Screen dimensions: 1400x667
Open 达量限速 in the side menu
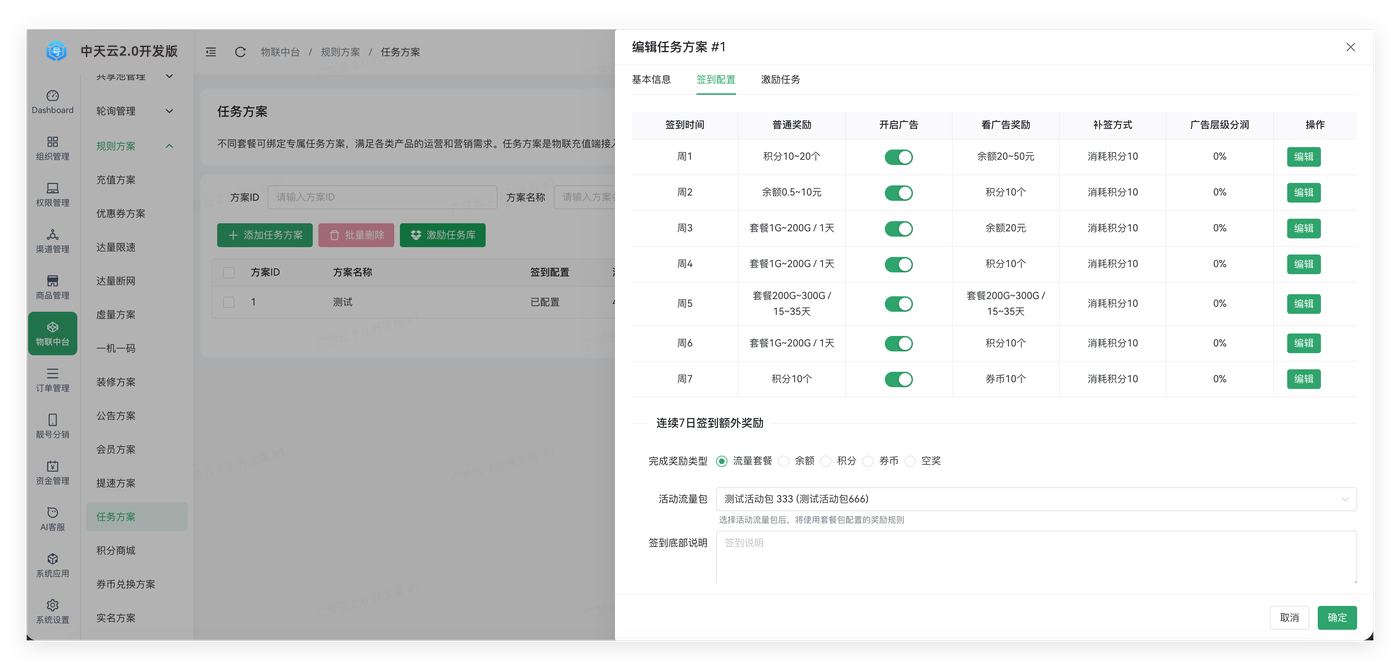pos(136,247)
